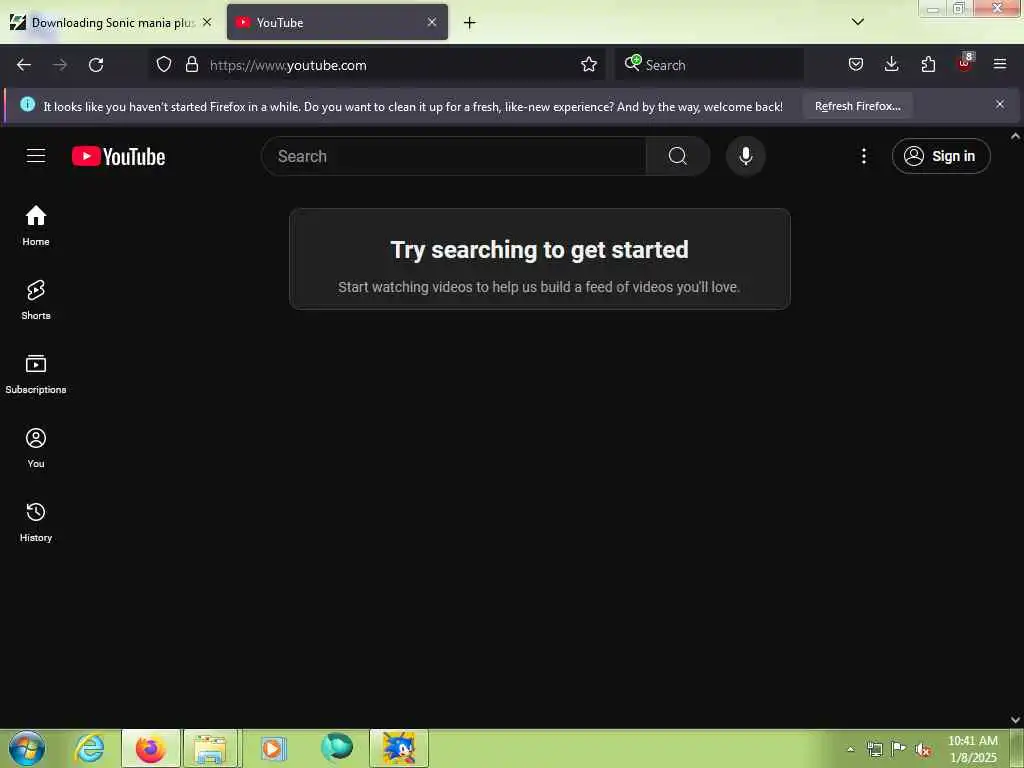The image size is (1024, 768).
Task: Click the Firefox toolbar Search box
Action: [710, 65]
